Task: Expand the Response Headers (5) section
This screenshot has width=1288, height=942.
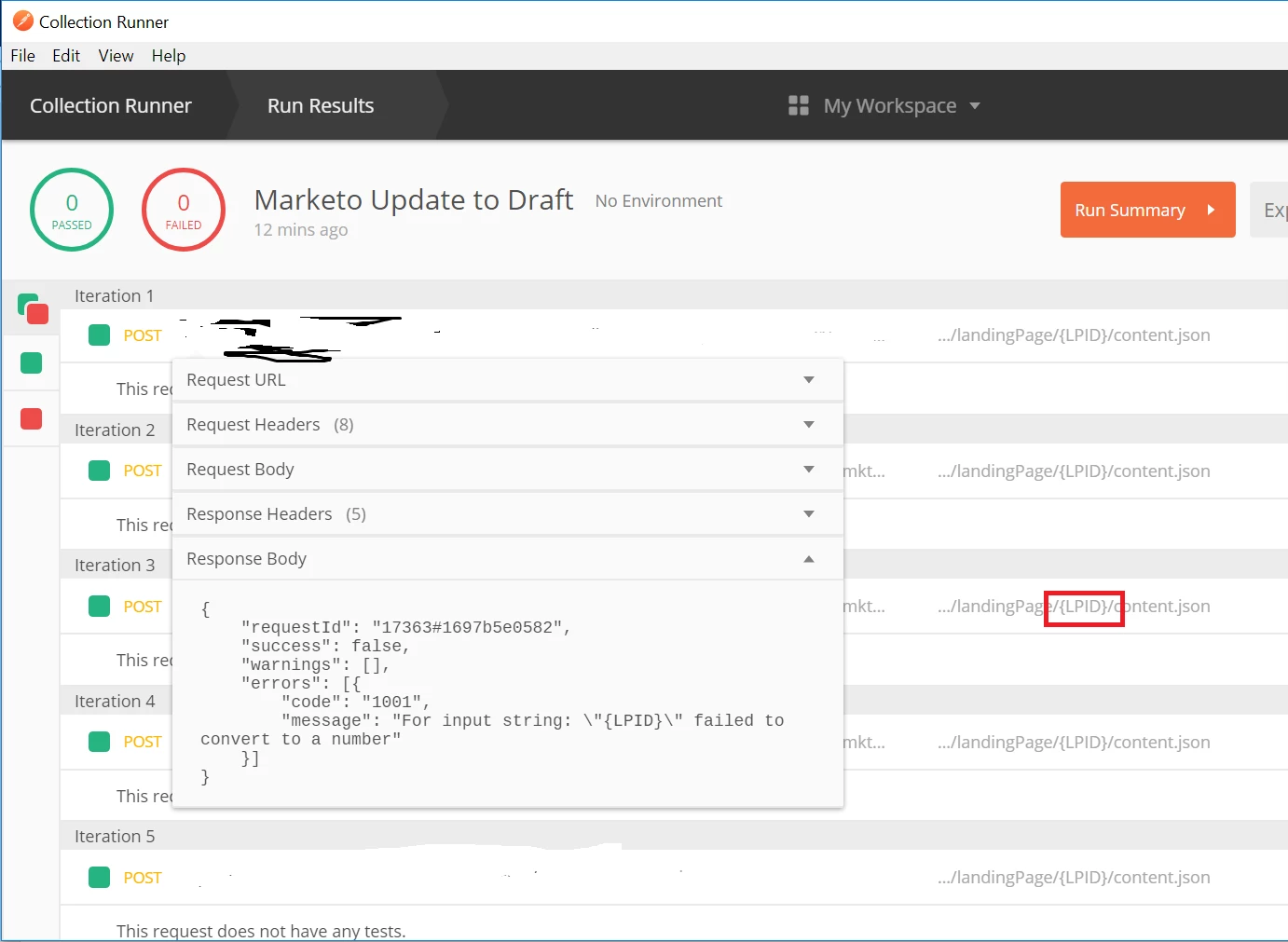Action: (x=508, y=514)
